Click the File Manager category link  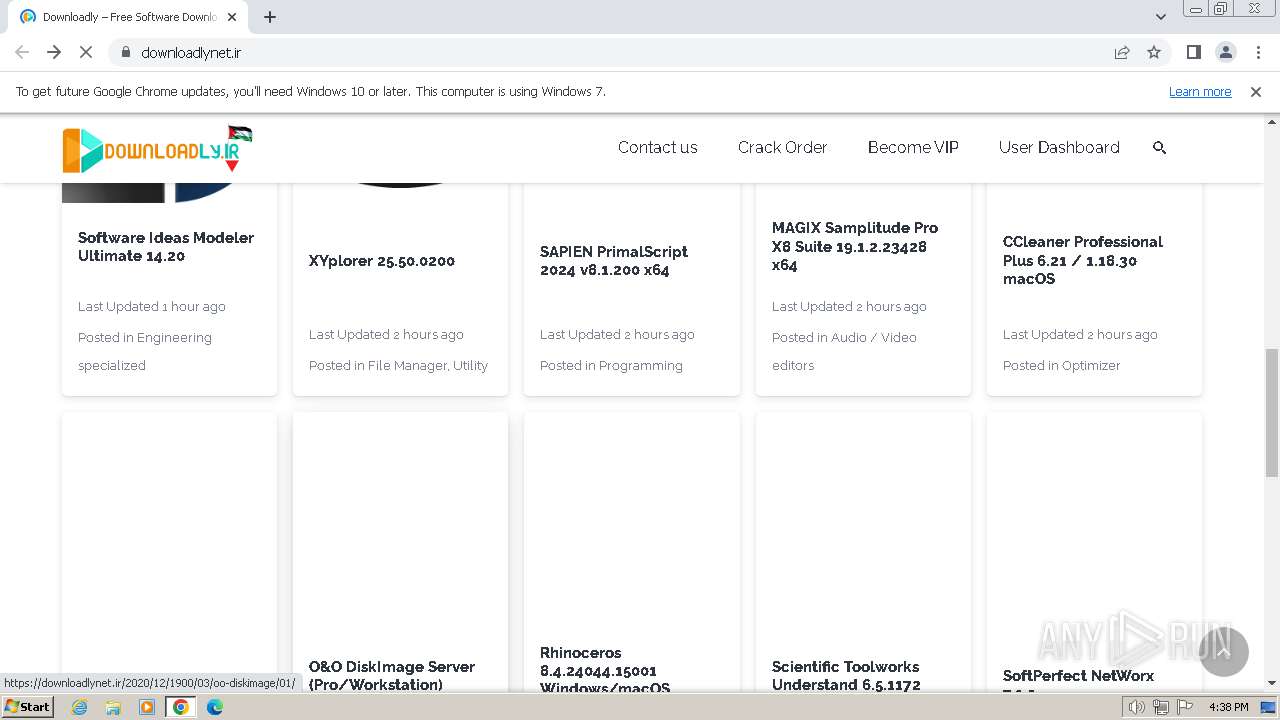pos(407,365)
